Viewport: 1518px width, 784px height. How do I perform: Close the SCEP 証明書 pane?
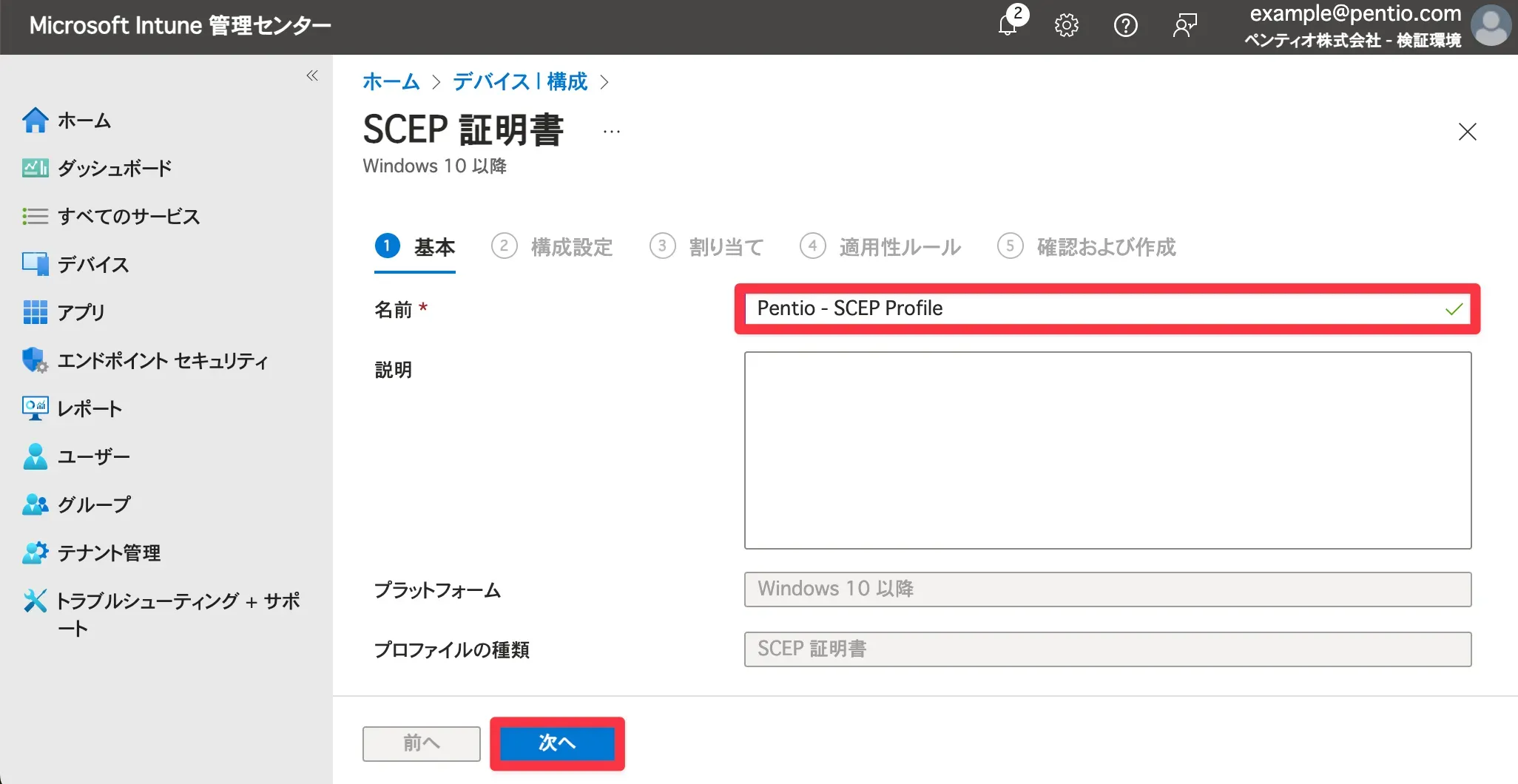[x=1467, y=132]
